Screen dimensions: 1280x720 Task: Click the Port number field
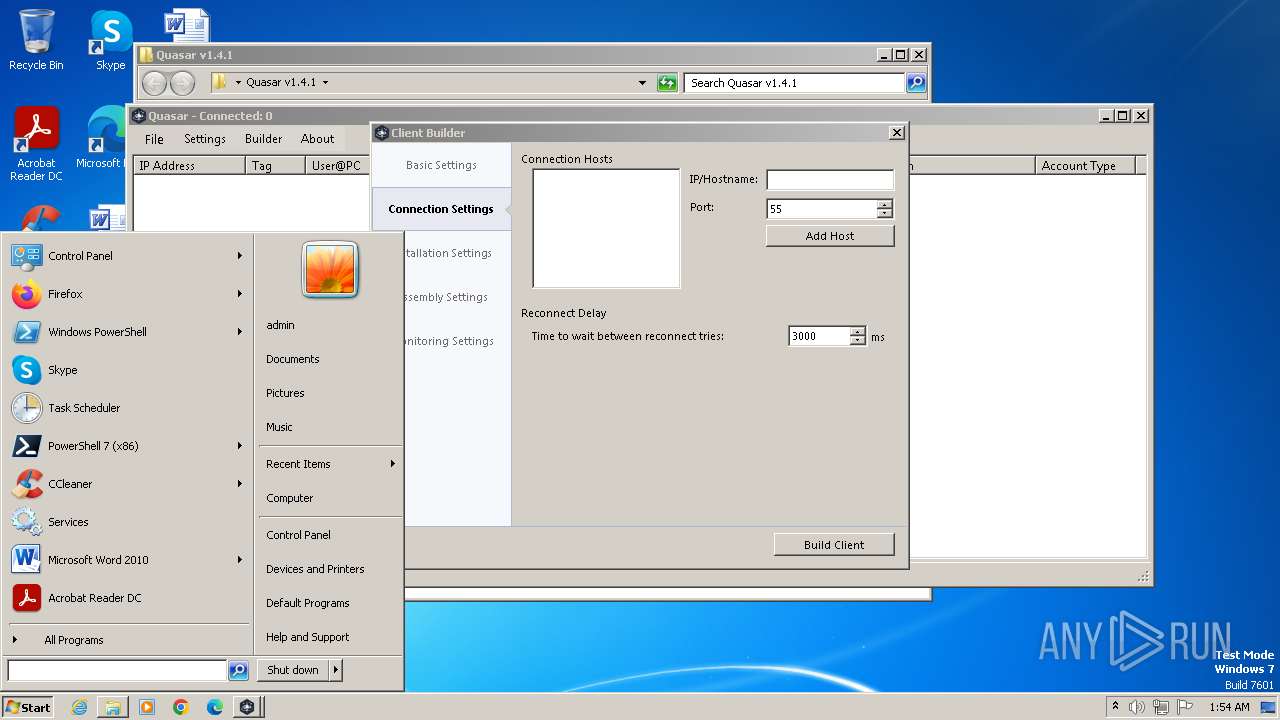822,209
